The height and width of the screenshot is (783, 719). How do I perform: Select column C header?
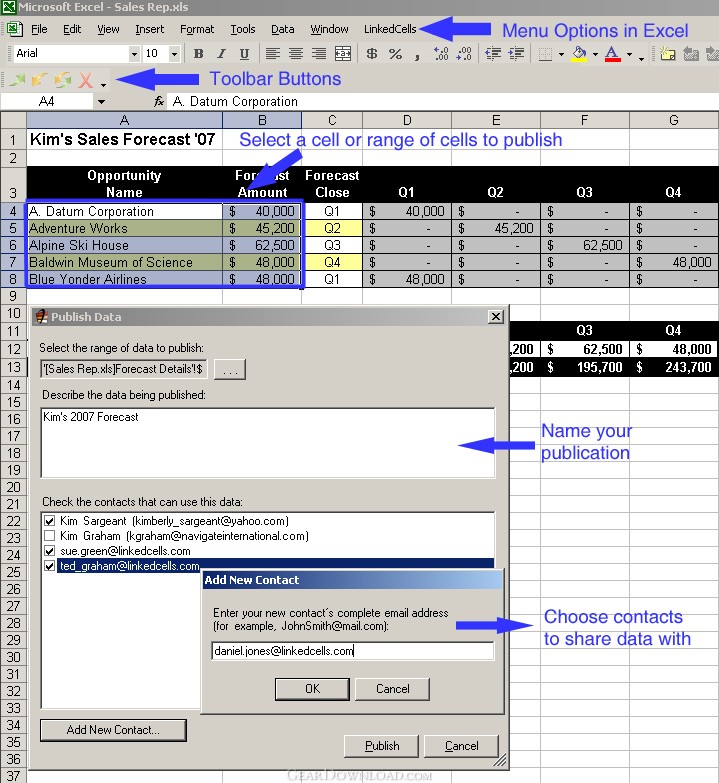coord(332,120)
